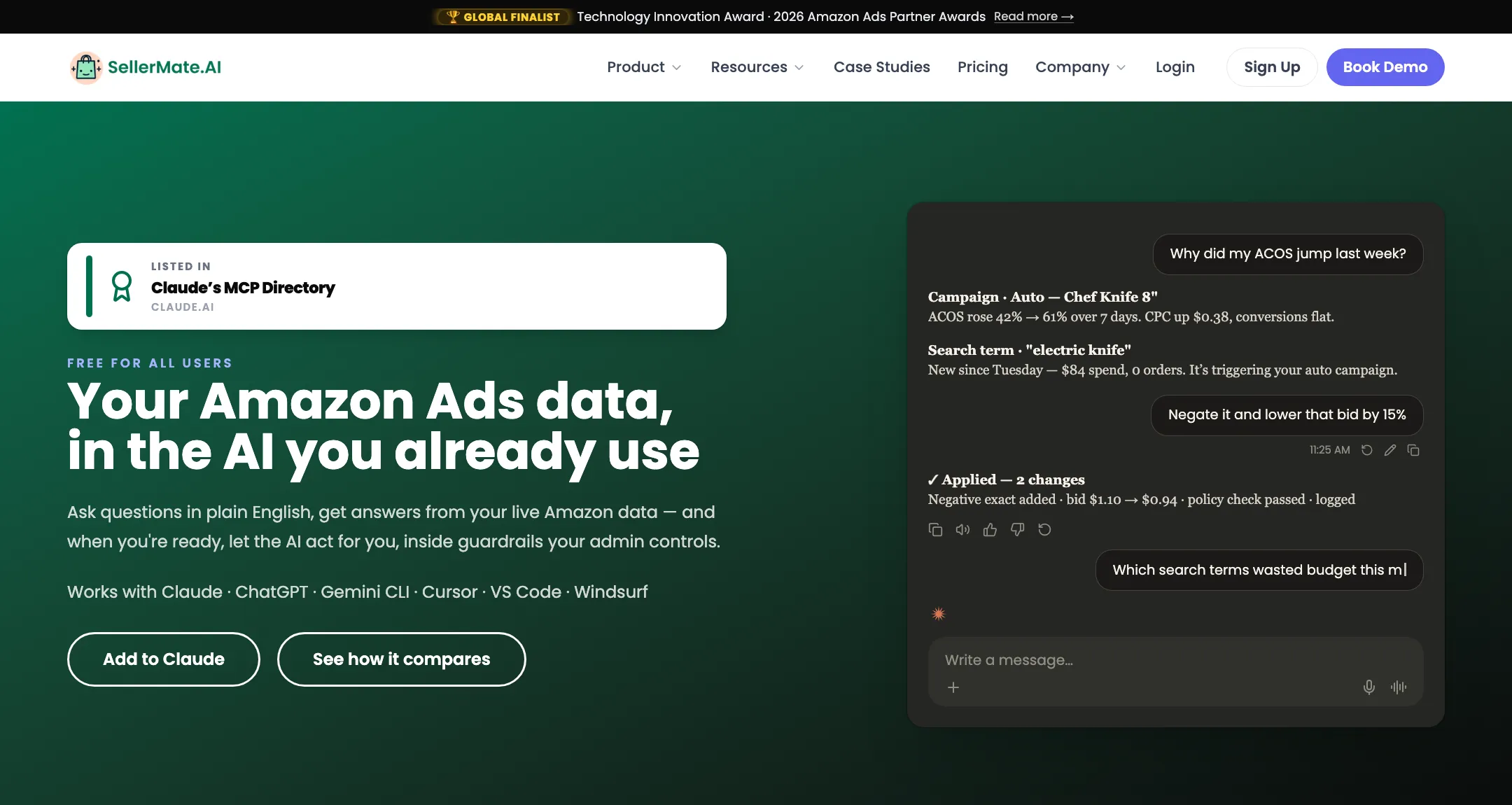Copy the Applied response using its copy icon

tap(935, 530)
